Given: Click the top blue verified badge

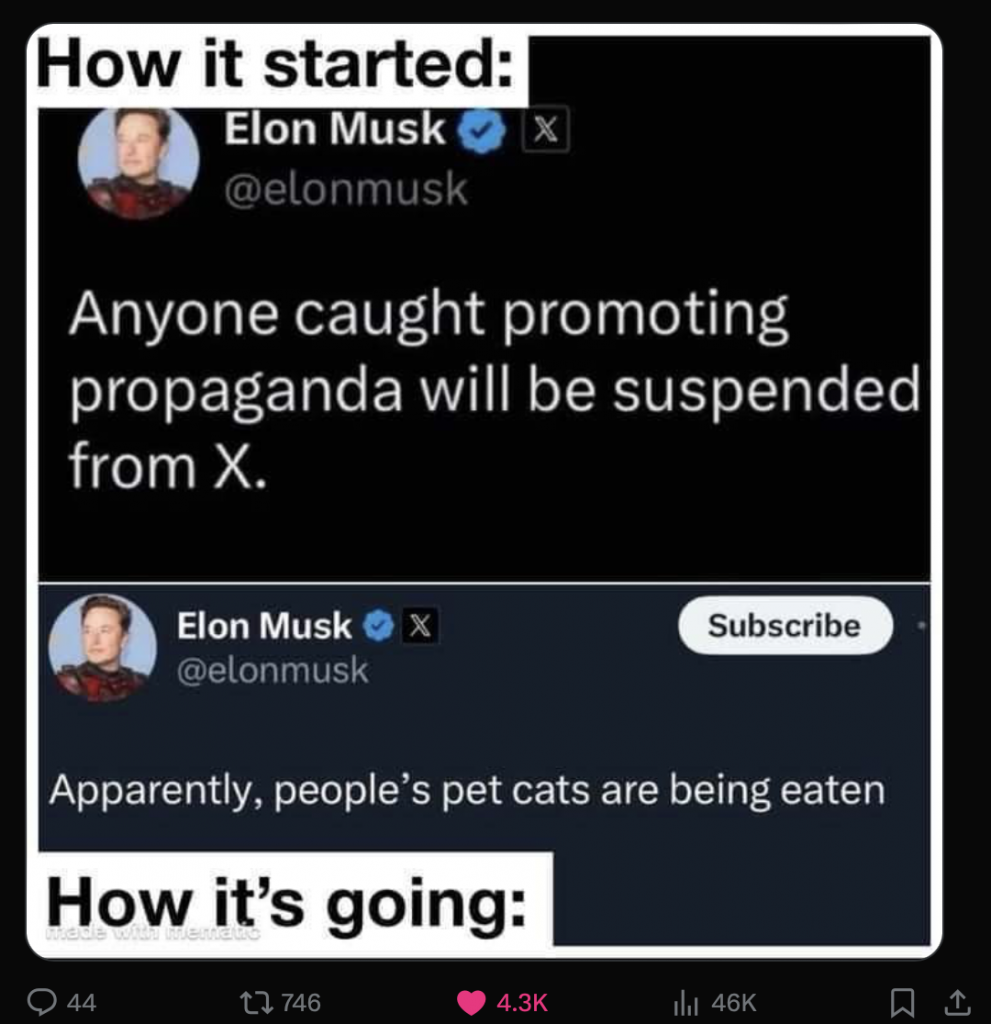Looking at the screenshot, I should [481, 131].
